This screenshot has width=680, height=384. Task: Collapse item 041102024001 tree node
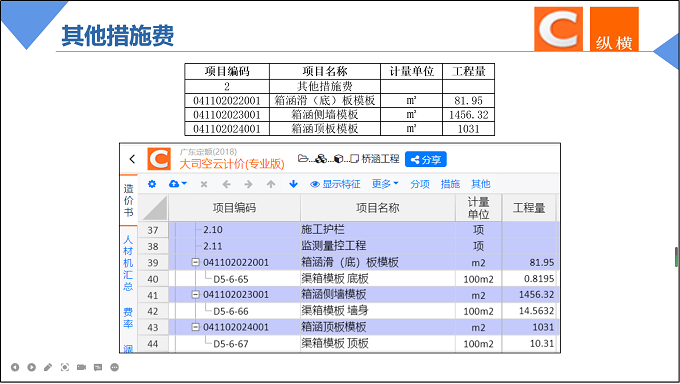(x=196, y=327)
